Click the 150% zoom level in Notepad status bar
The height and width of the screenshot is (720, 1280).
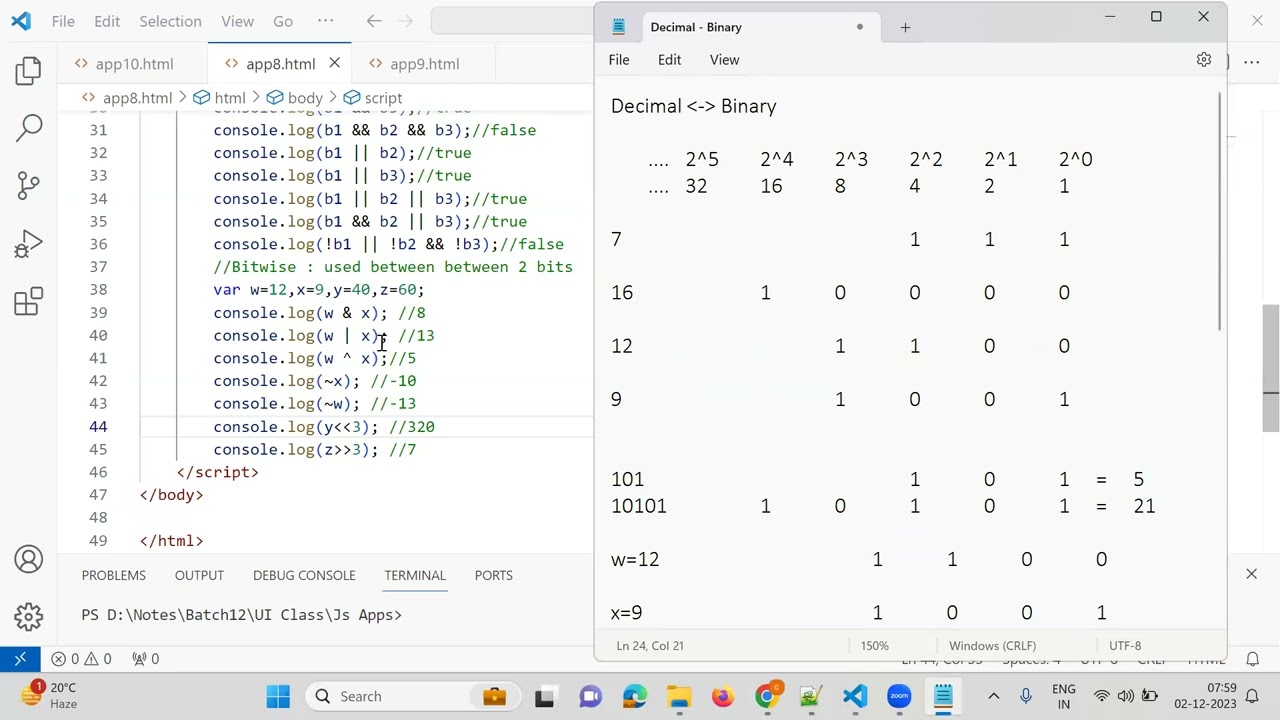coord(875,646)
